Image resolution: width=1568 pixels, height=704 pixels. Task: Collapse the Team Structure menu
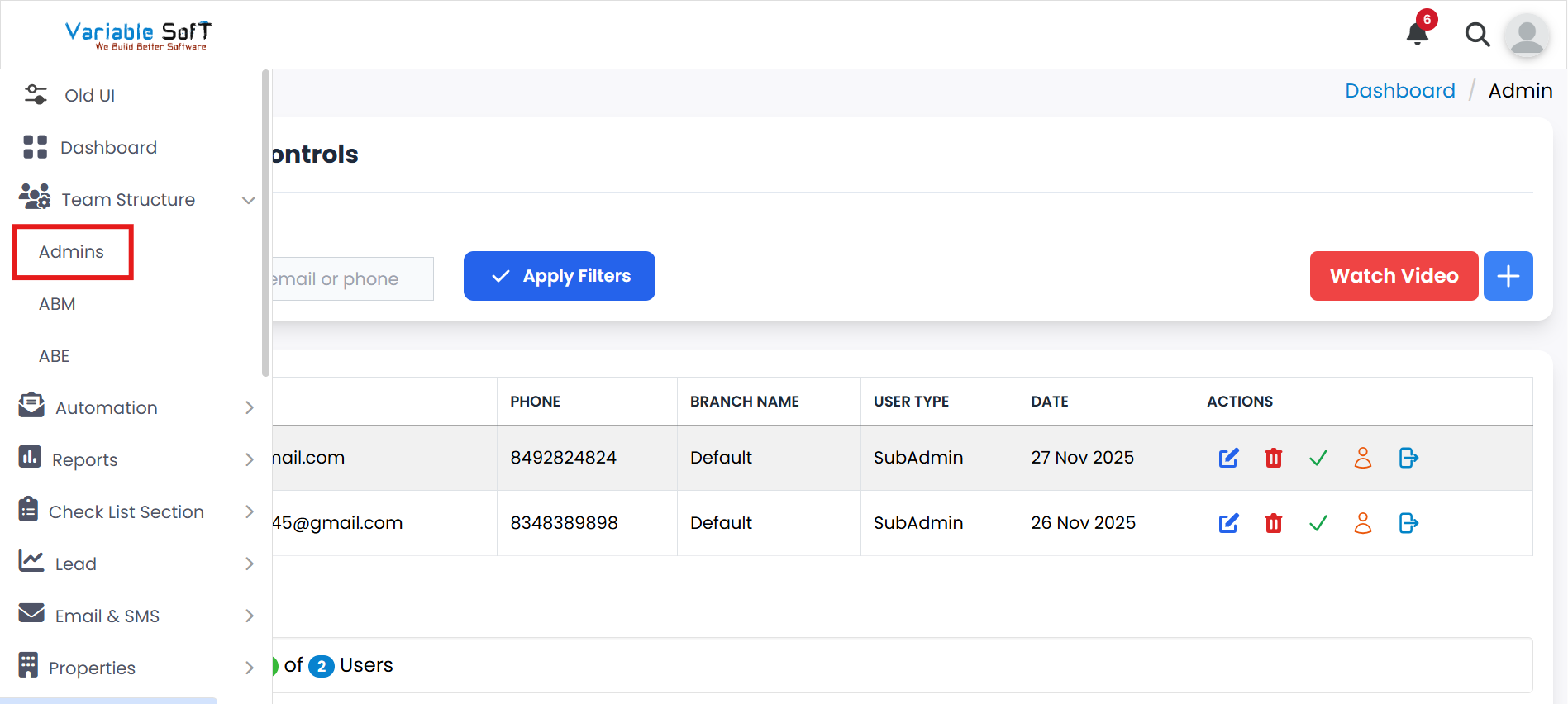(x=248, y=200)
